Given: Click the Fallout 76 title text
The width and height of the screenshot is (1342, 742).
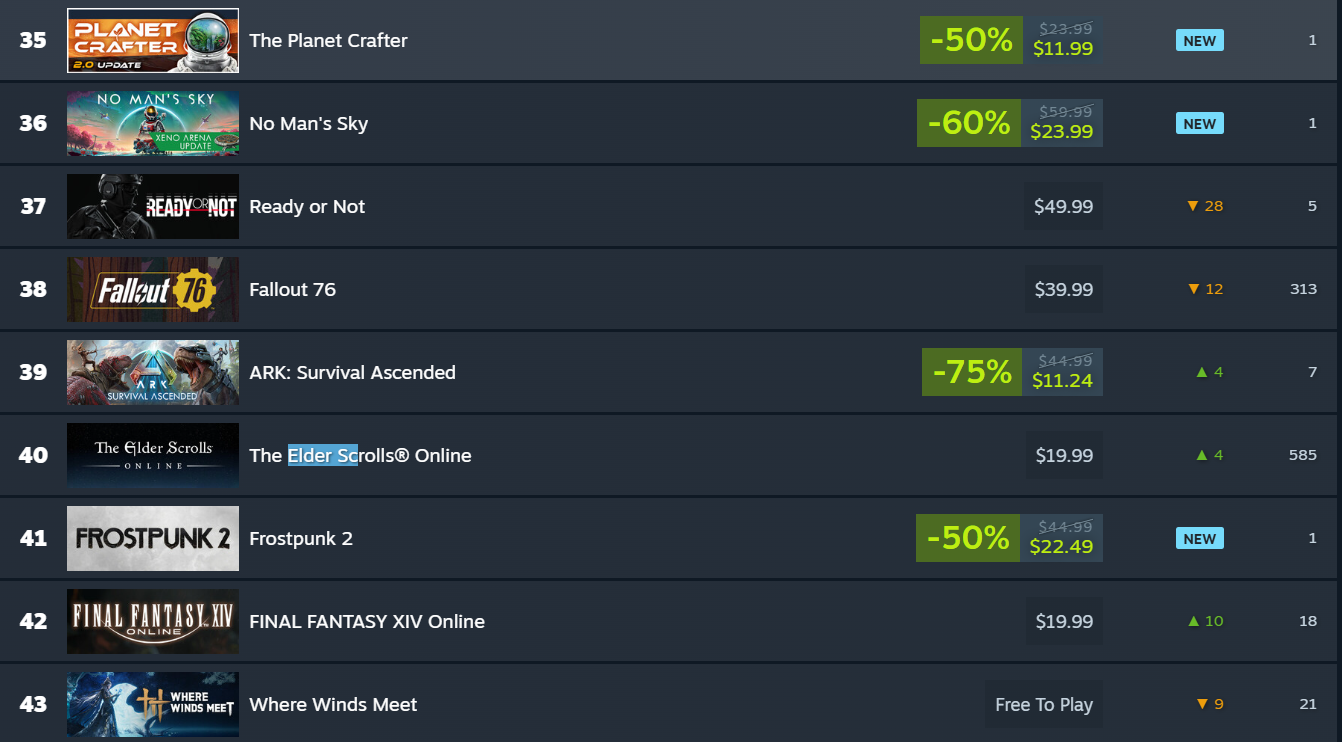Looking at the screenshot, I should click(x=292, y=290).
